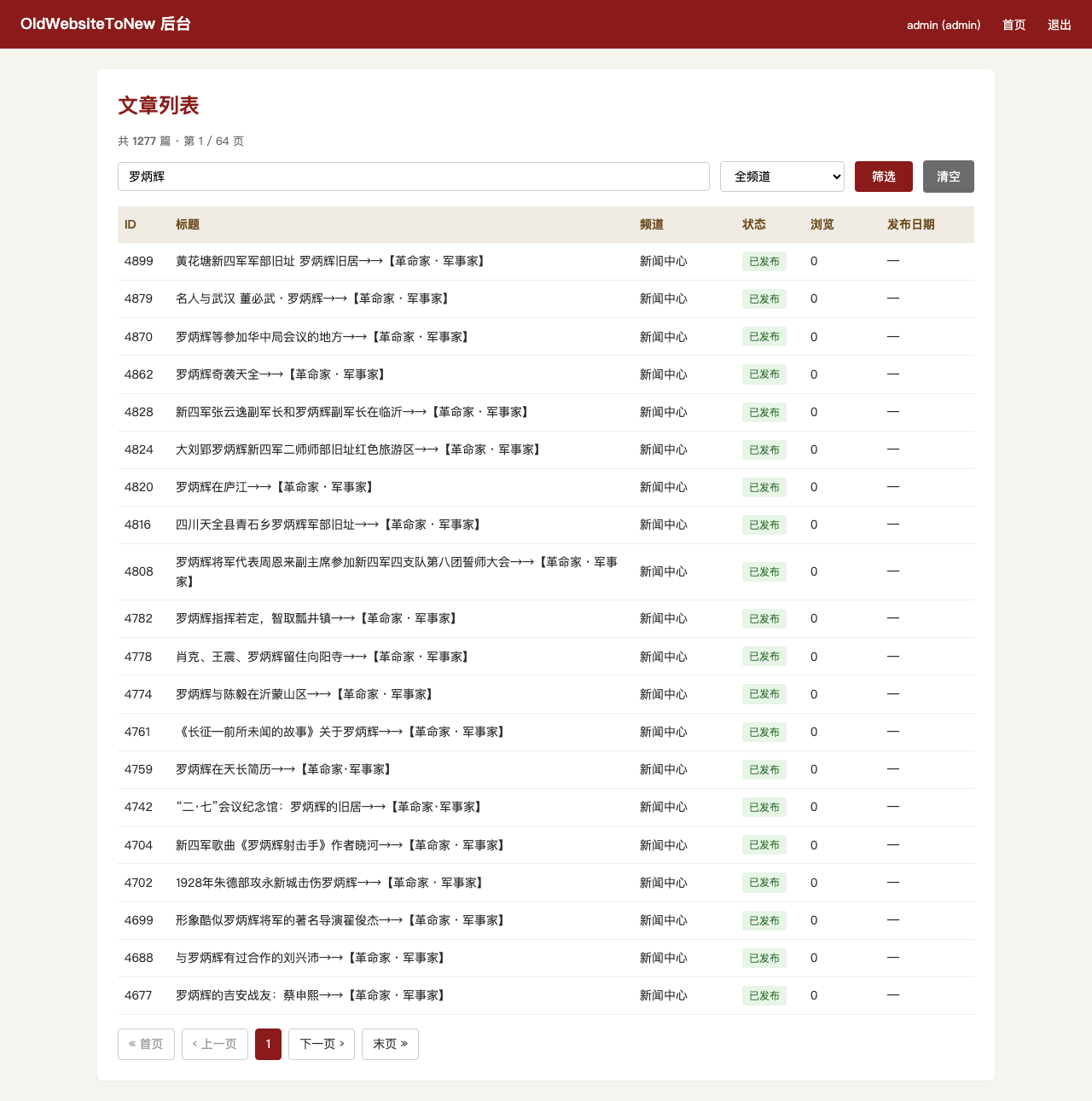Click the 筛选 filter button
This screenshot has height=1101, width=1092.
pos(884,177)
